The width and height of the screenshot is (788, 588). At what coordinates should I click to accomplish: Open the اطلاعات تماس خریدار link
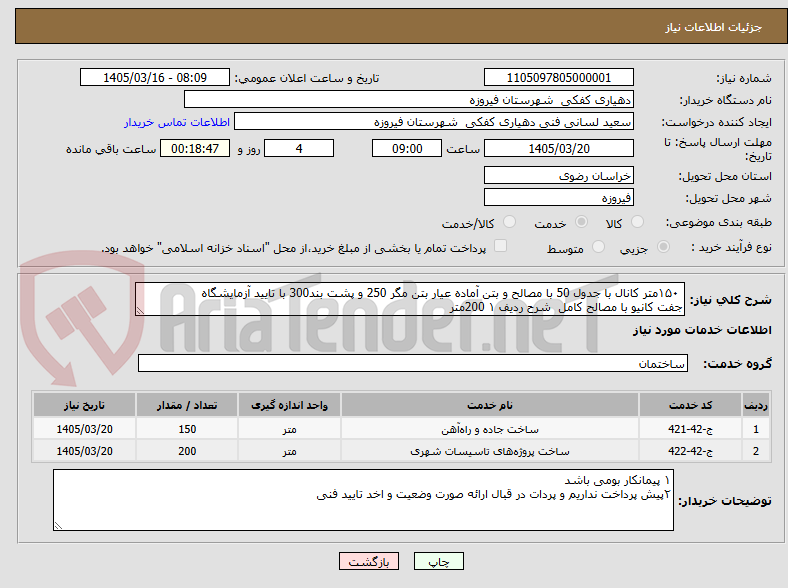point(177,122)
